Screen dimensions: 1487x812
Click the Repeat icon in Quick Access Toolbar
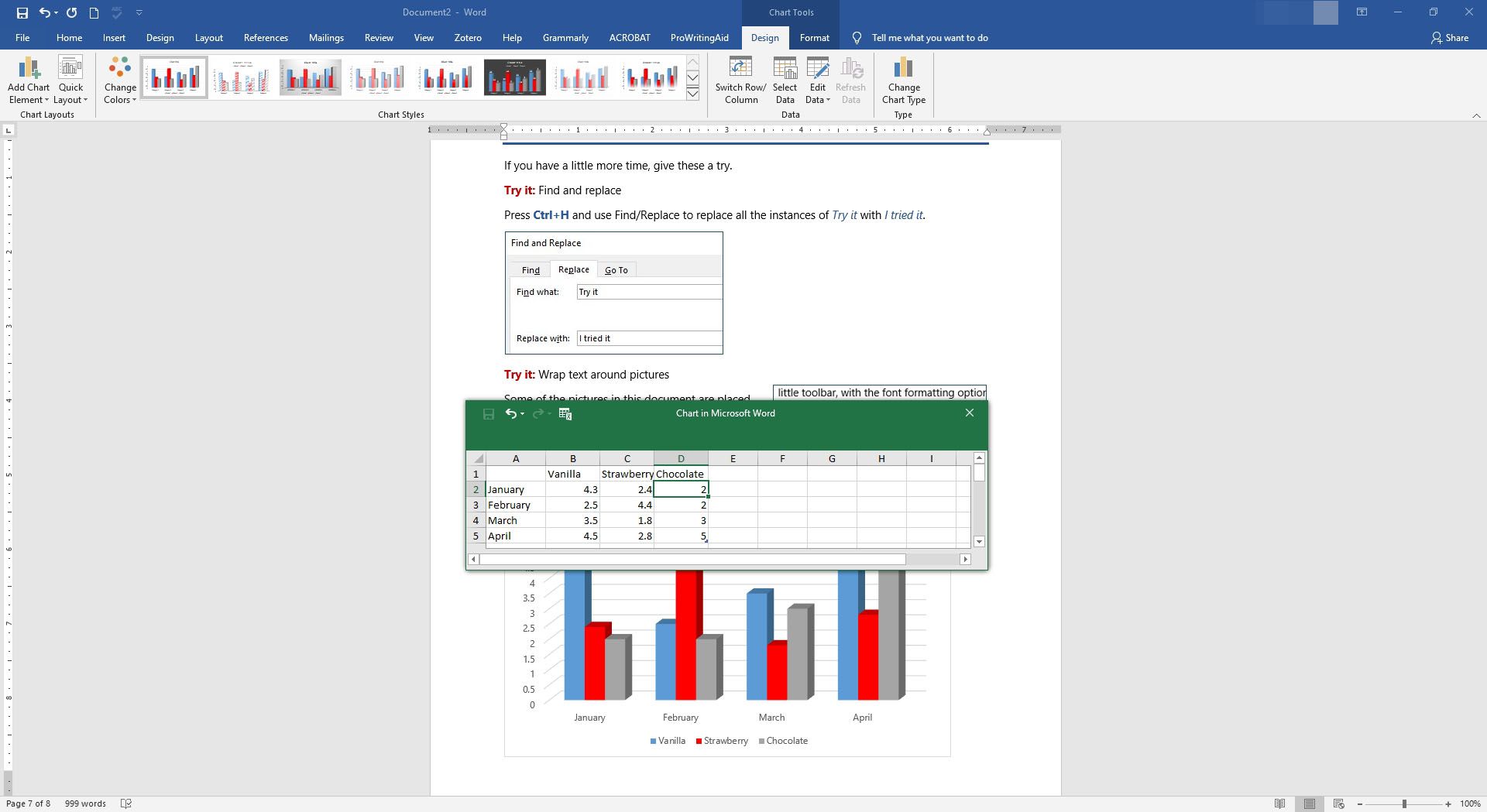coord(71,12)
